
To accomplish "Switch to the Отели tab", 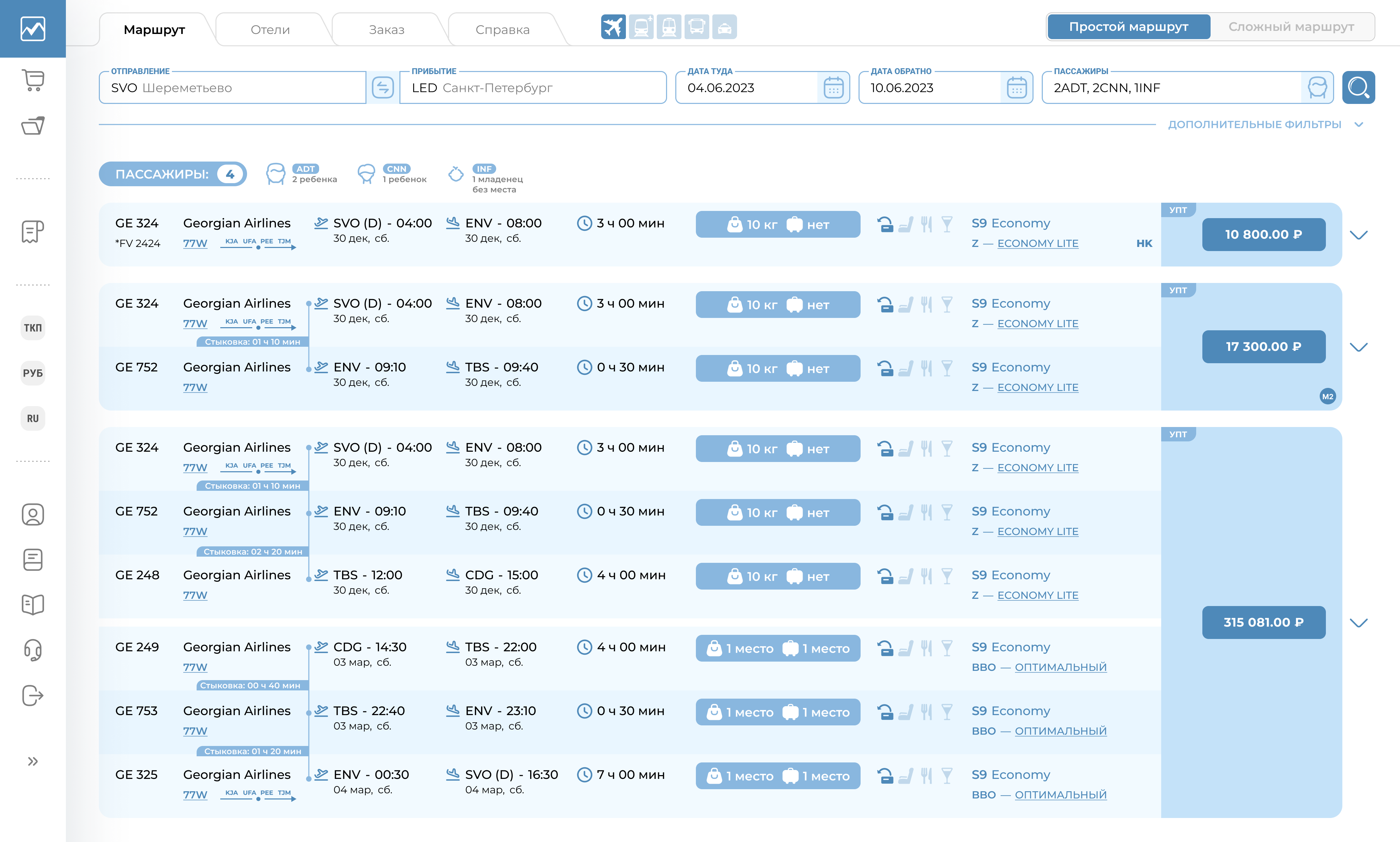I will coord(270,29).
